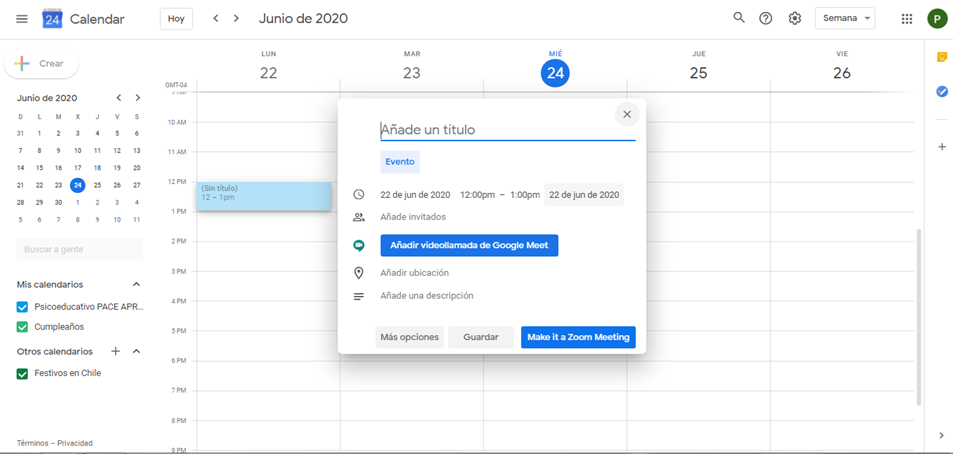The width and height of the screenshot is (953, 455).
Task: Open the settings gear icon
Action: (x=795, y=18)
